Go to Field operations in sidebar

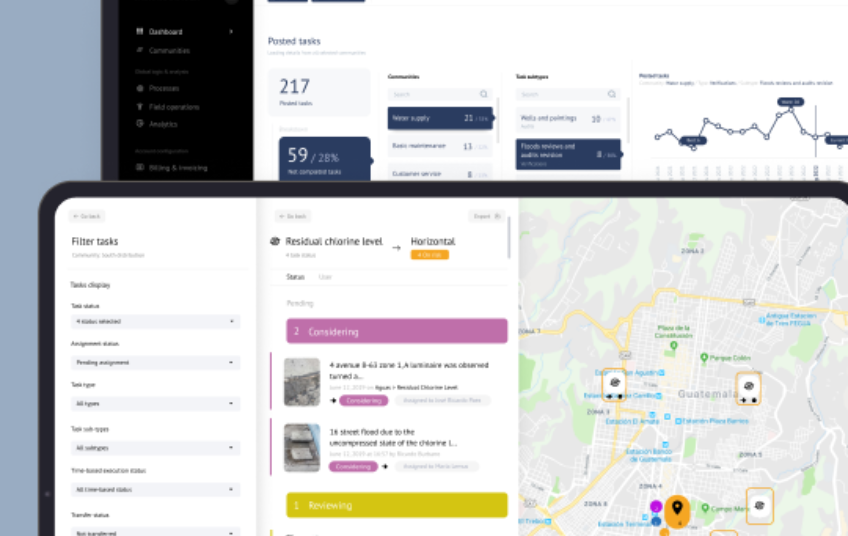coord(173,106)
